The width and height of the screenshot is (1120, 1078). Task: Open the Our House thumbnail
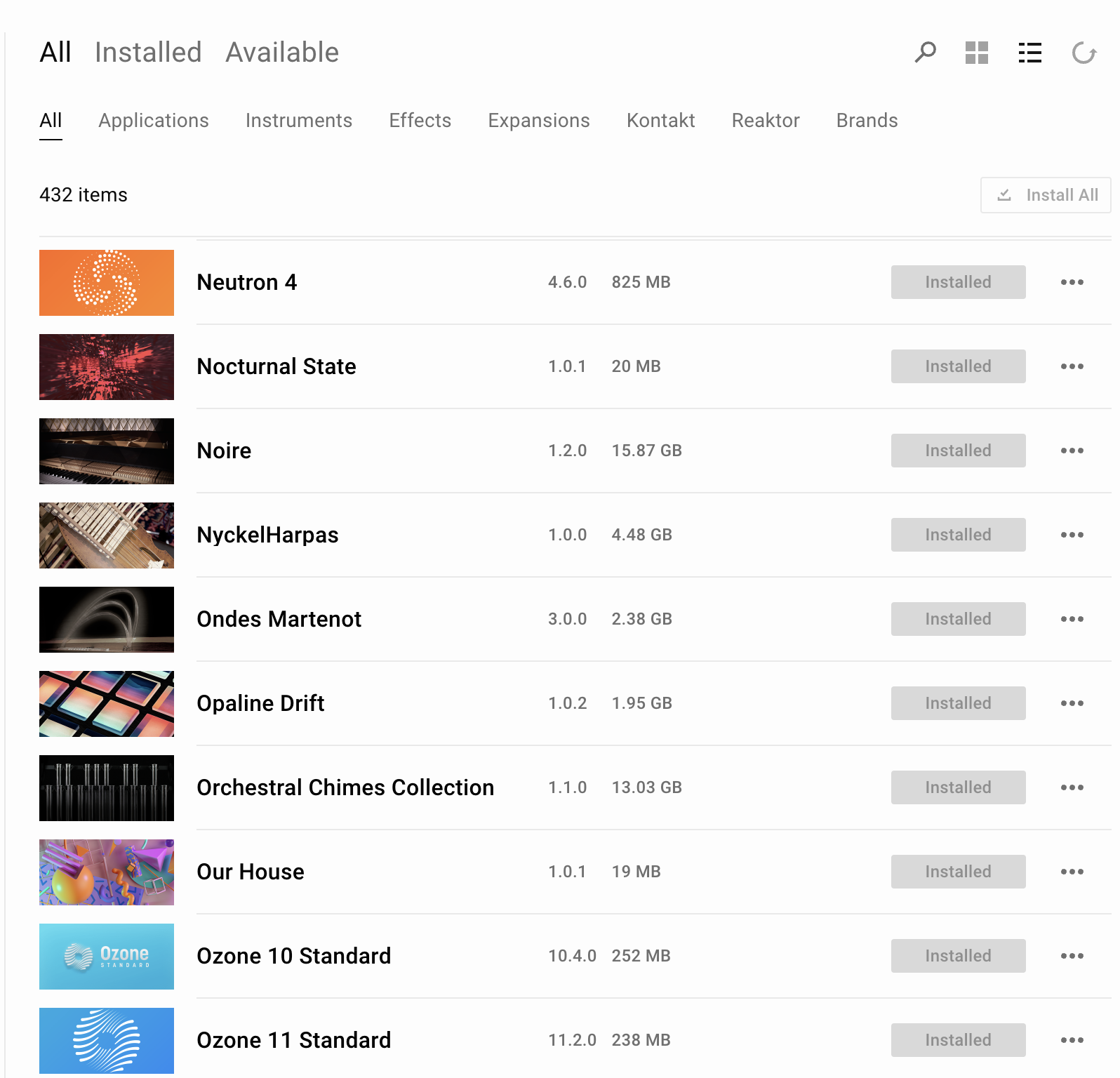107,872
